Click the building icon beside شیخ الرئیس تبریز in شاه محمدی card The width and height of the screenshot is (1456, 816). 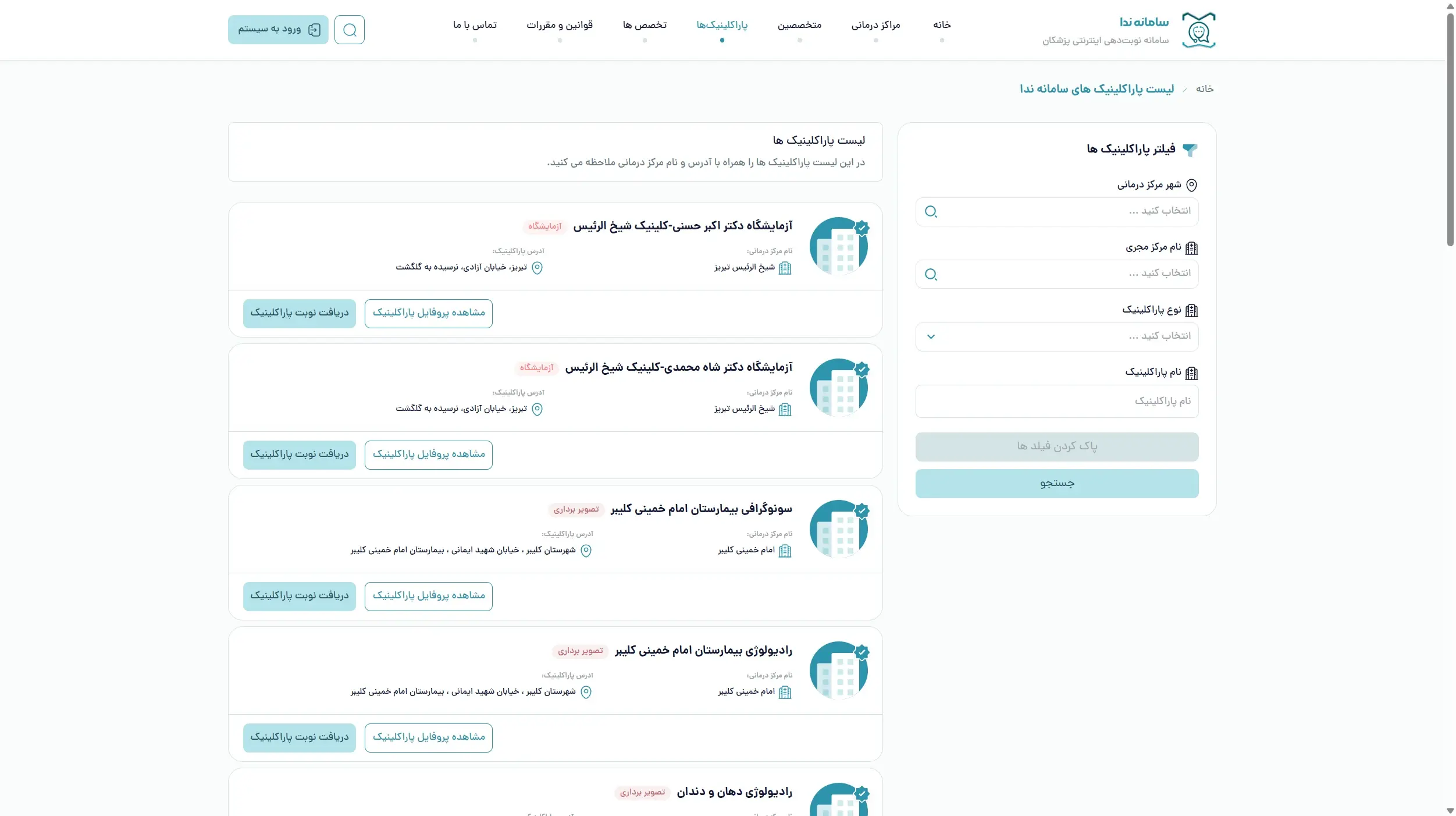pyautogui.click(x=785, y=409)
